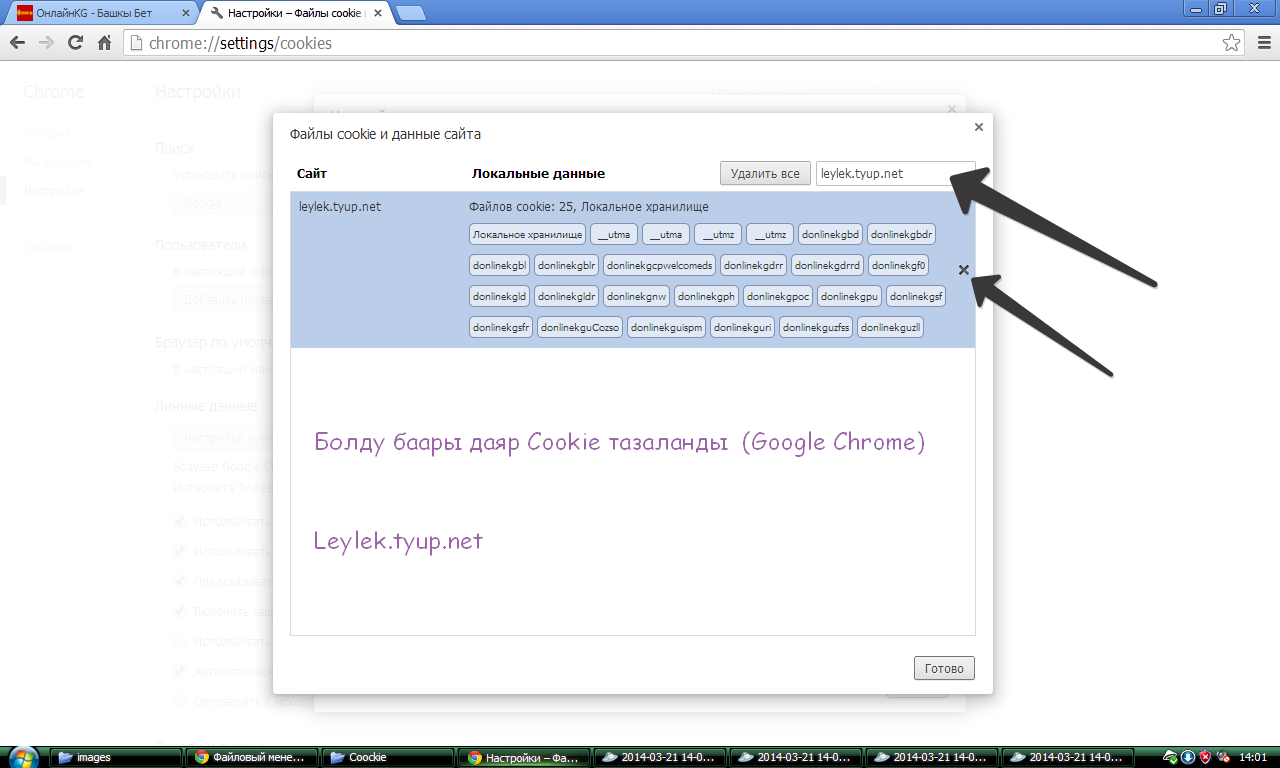
Task: Click the taskbar clock 14:01
Action: point(1253,757)
